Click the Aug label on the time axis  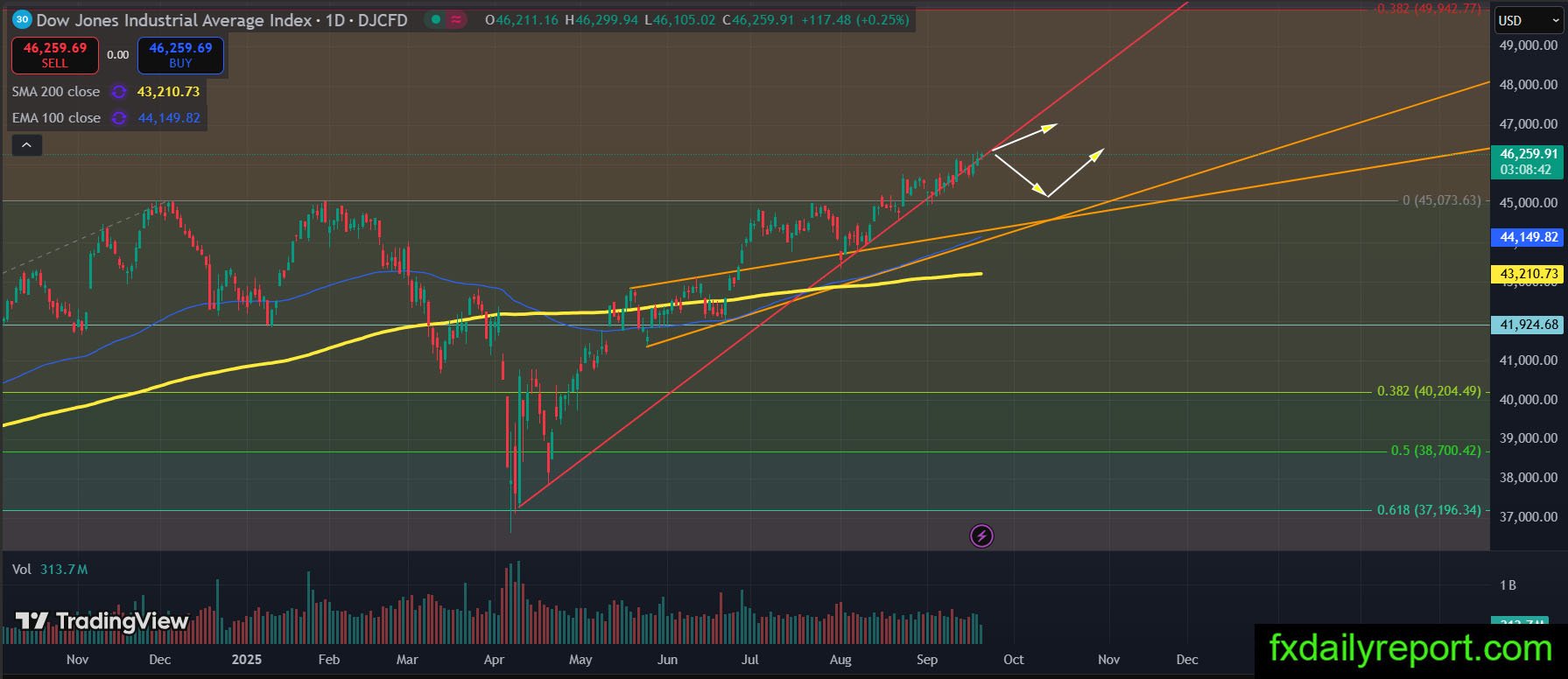[x=840, y=660]
